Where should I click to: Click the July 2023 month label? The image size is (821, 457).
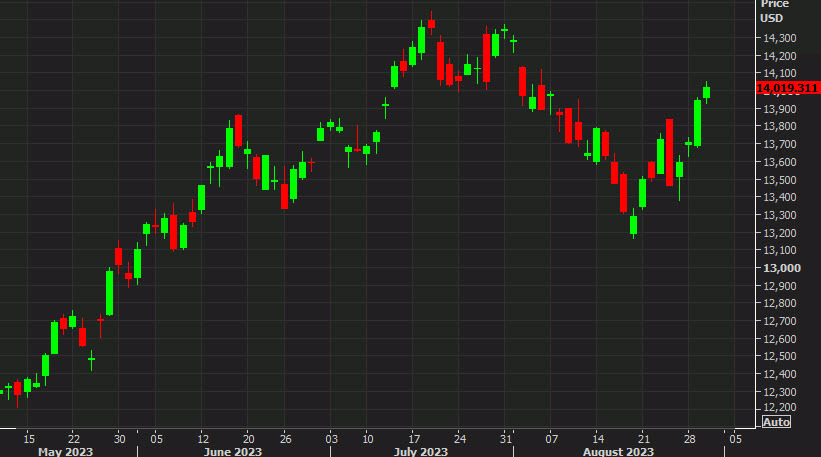click(420, 451)
